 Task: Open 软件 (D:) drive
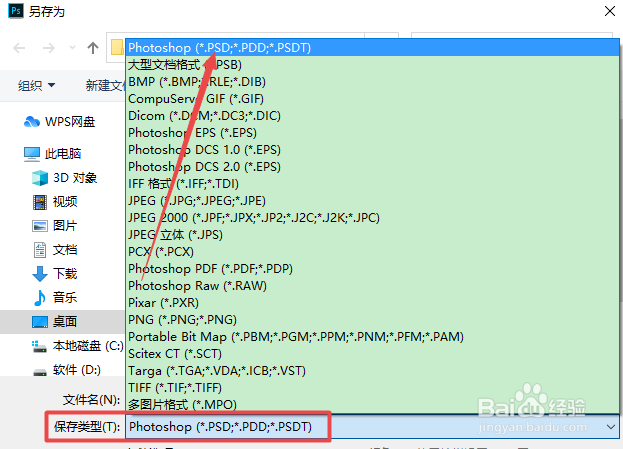66,370
